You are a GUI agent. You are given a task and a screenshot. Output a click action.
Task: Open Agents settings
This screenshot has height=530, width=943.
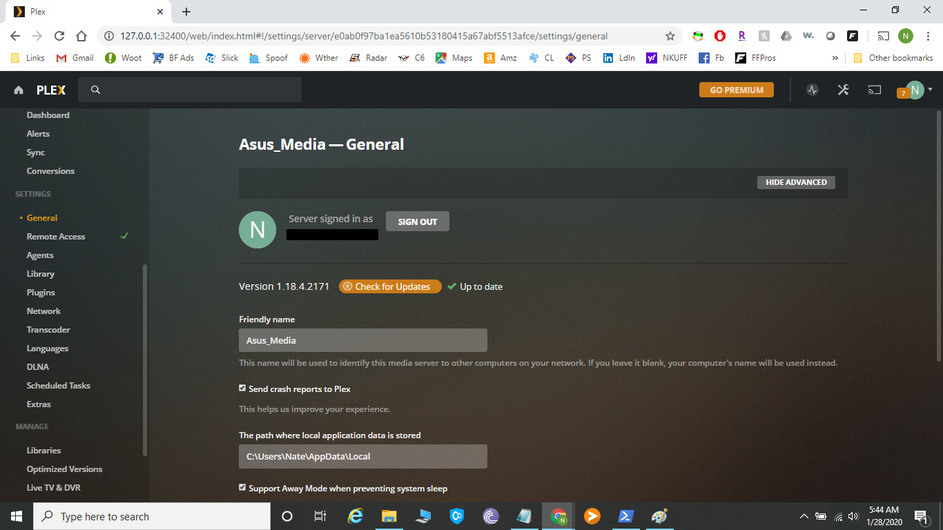point(40,255)
